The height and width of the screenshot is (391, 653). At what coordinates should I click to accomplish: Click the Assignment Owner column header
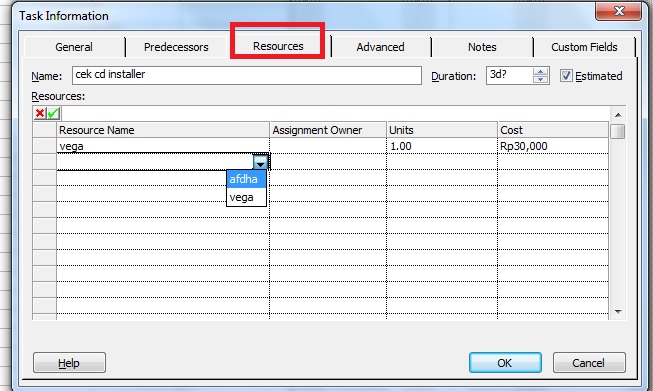328,130
